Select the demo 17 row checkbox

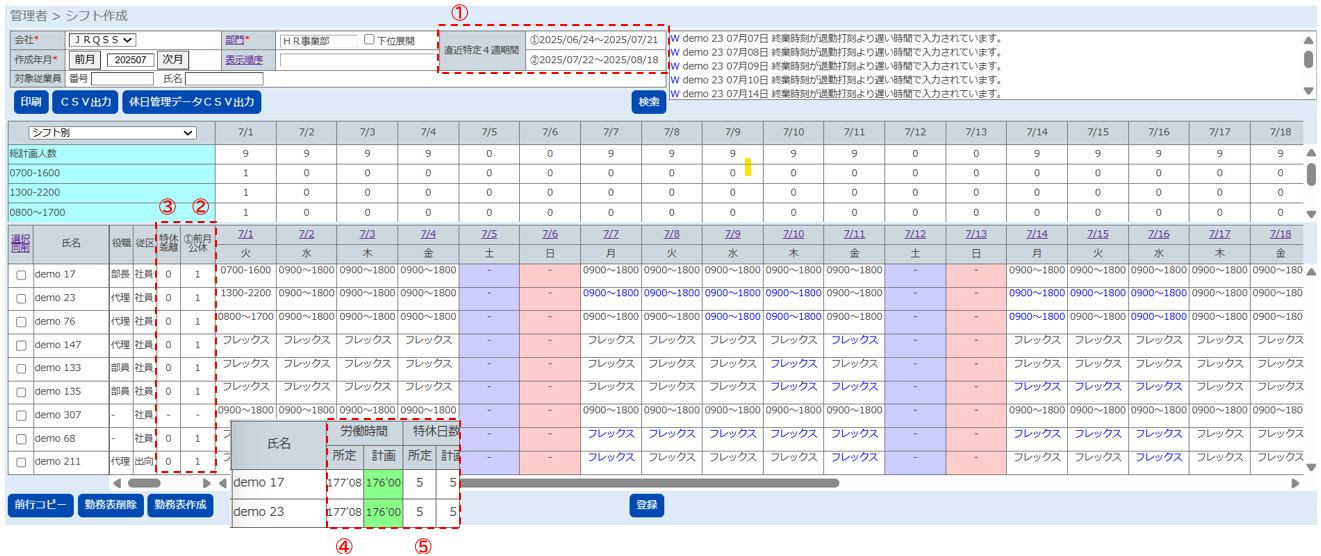pyautogui.click(x=21, y=275)
